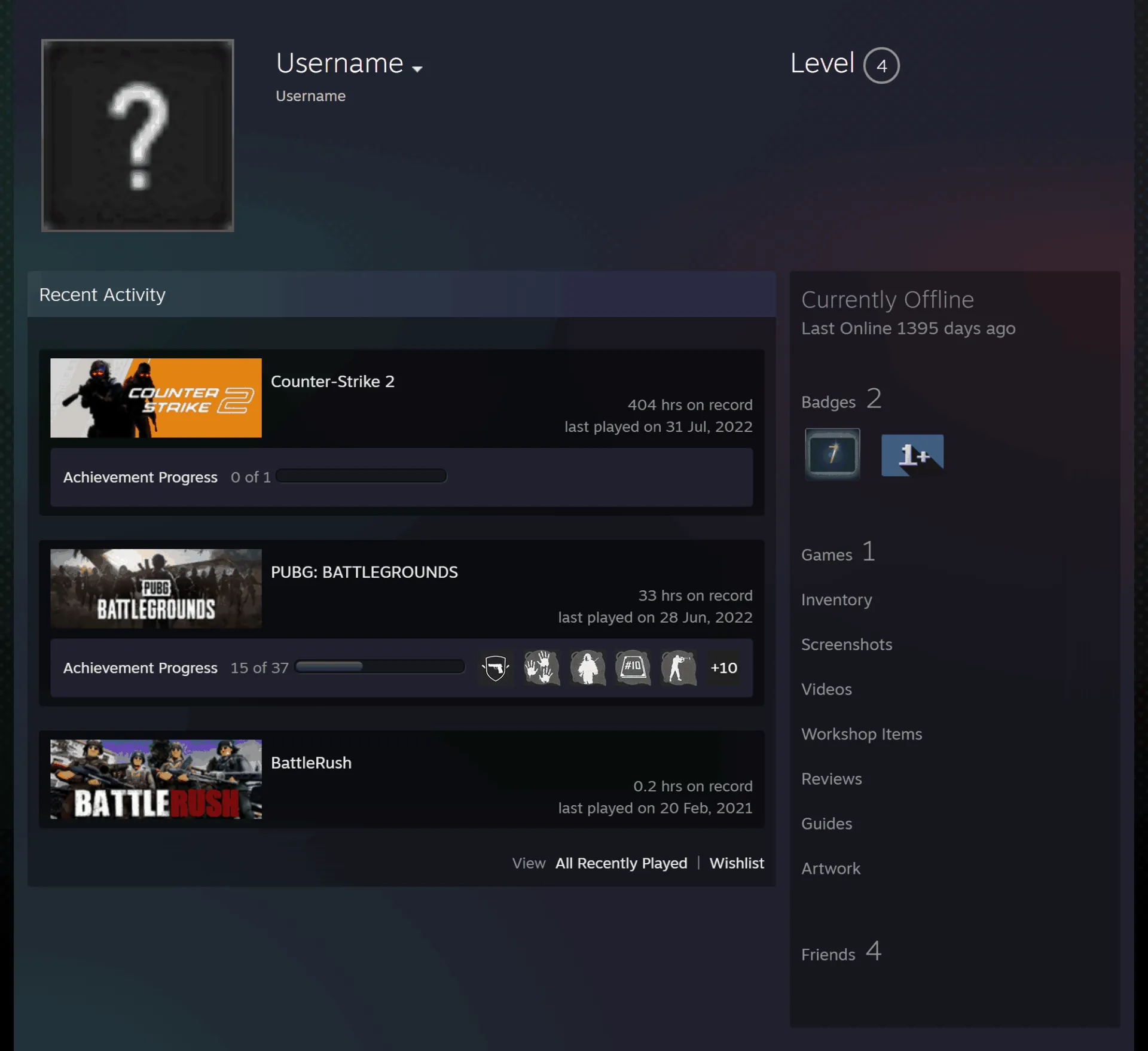Open the 1+ game collector badge
Viewport: 1148px width, 1051px height.
pyautogui.click(x=912, y=455)
